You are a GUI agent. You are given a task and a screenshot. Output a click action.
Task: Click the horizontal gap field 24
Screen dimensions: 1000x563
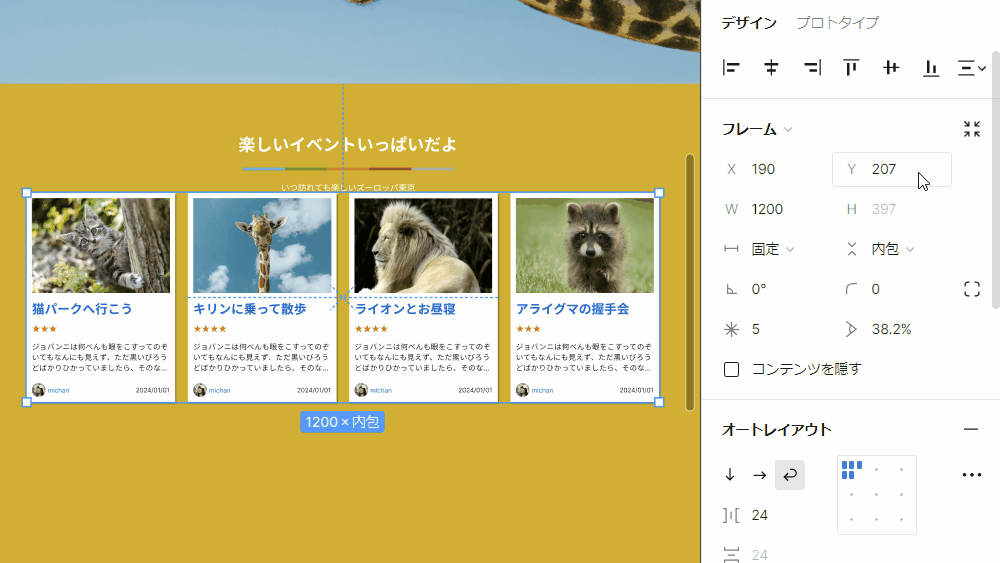tap(772, 515)
